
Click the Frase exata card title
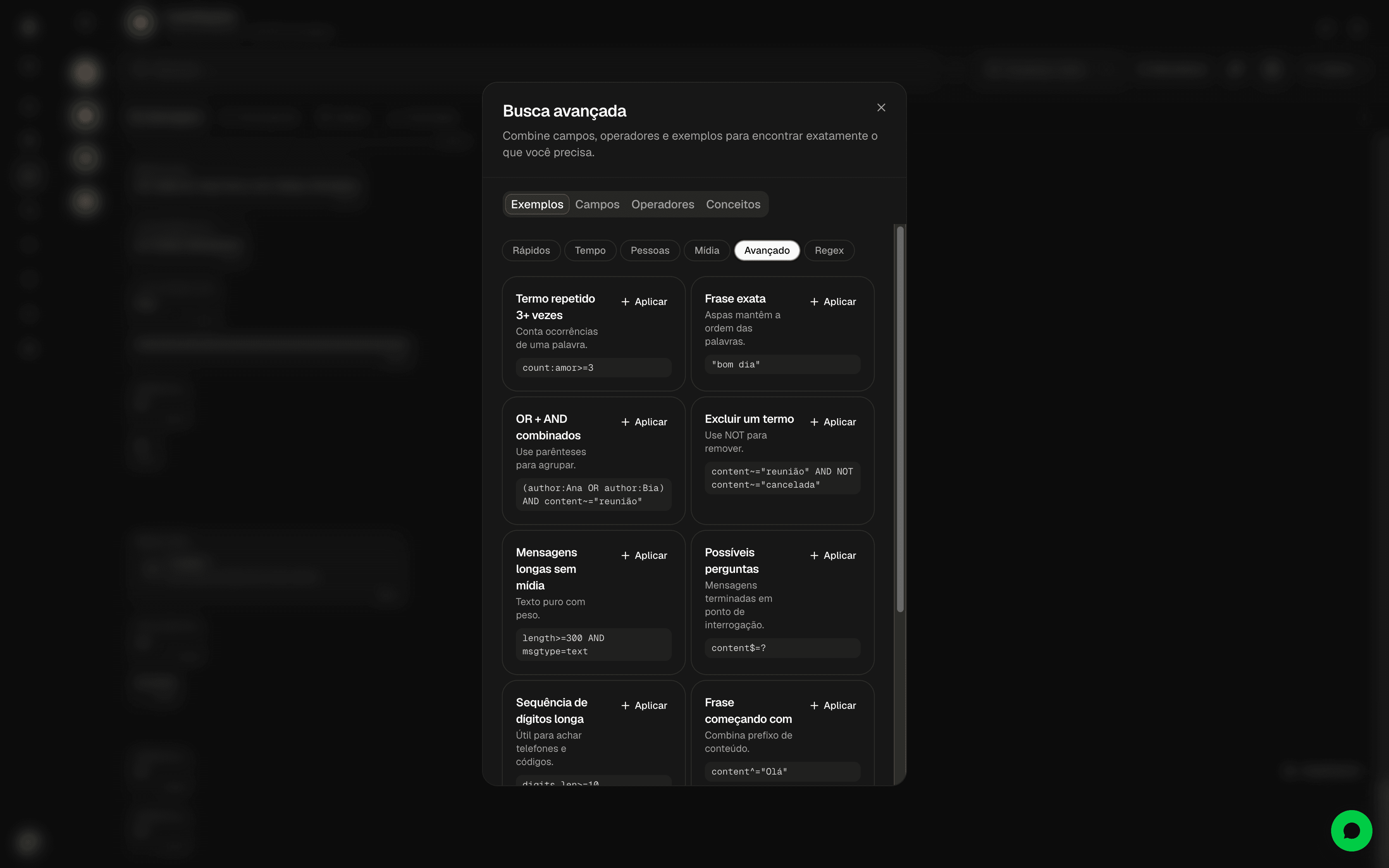735,298
